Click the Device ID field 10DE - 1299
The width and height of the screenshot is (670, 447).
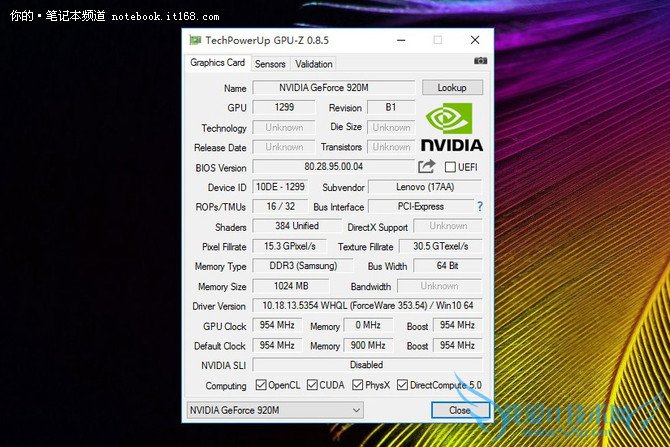(280, 187)
